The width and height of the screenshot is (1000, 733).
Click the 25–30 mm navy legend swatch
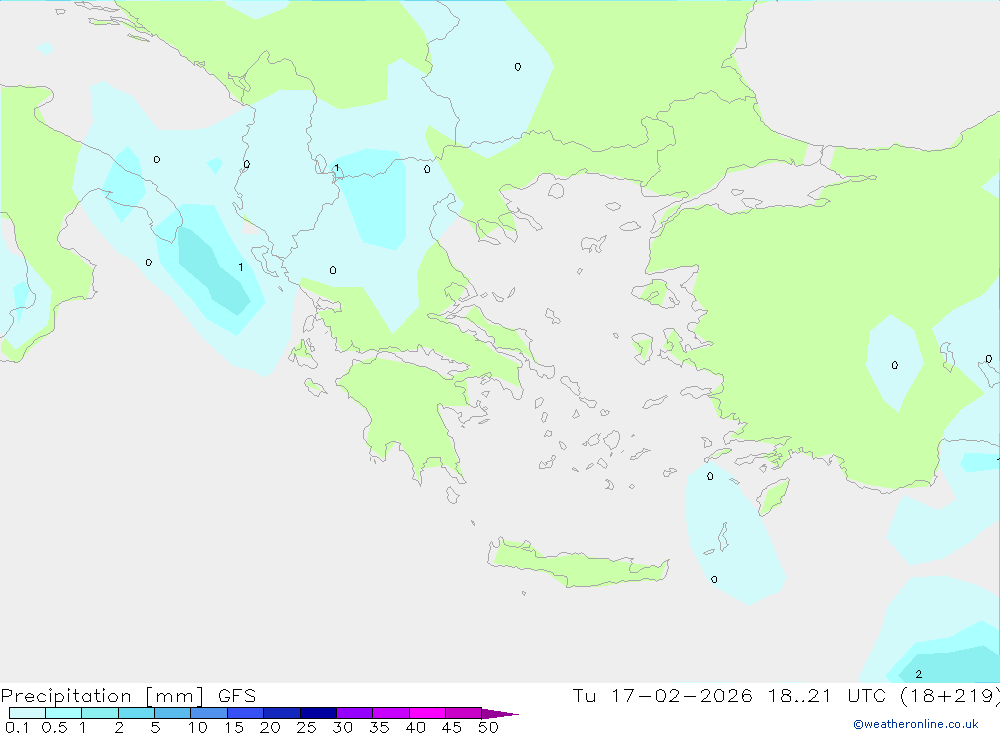click(x=318, y=713)
